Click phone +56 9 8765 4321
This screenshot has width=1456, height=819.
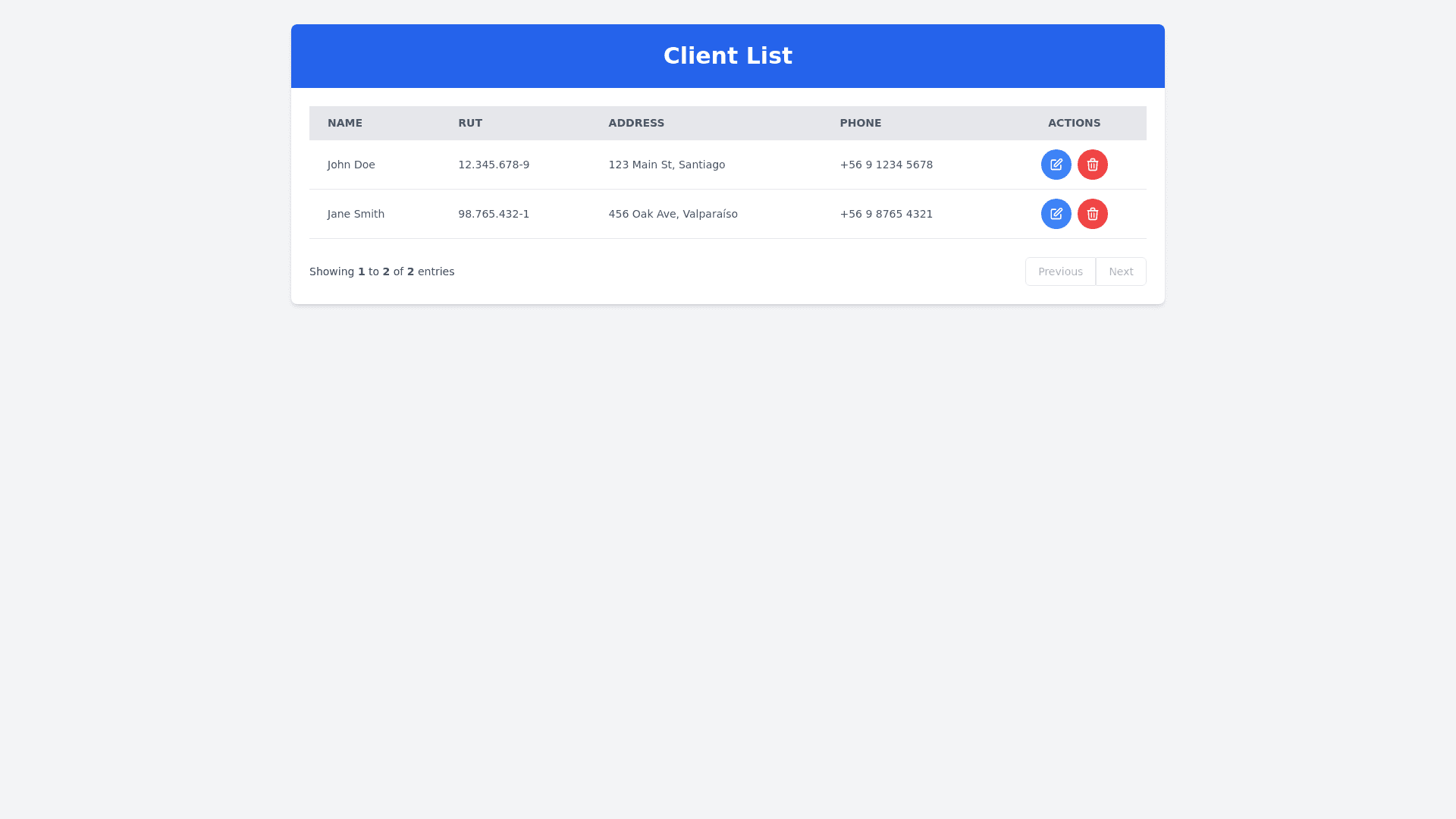[x=886, y=214]
